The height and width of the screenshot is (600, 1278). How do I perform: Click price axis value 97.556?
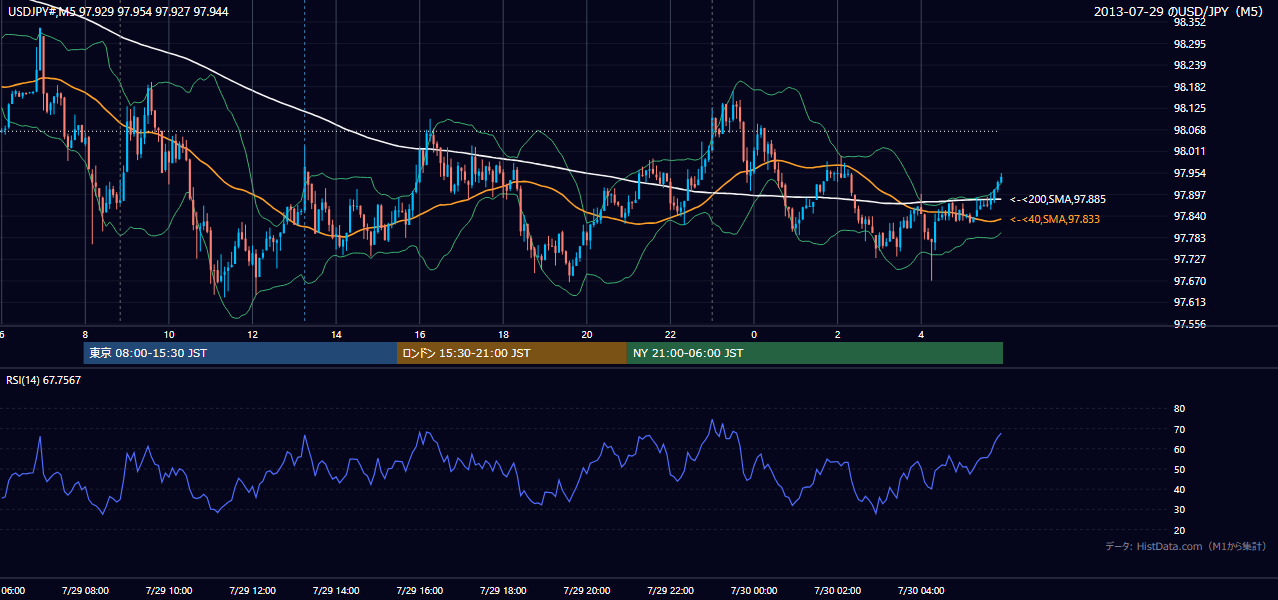(x=1190, y=324)
